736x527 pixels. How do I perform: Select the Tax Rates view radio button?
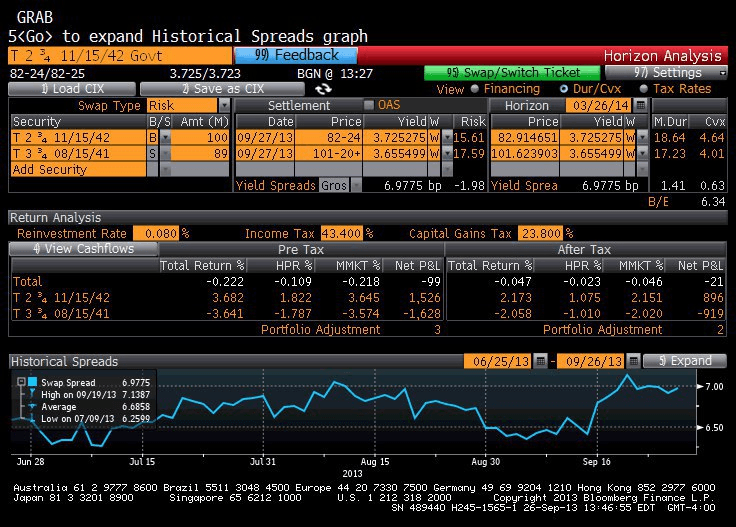[643, 89]
